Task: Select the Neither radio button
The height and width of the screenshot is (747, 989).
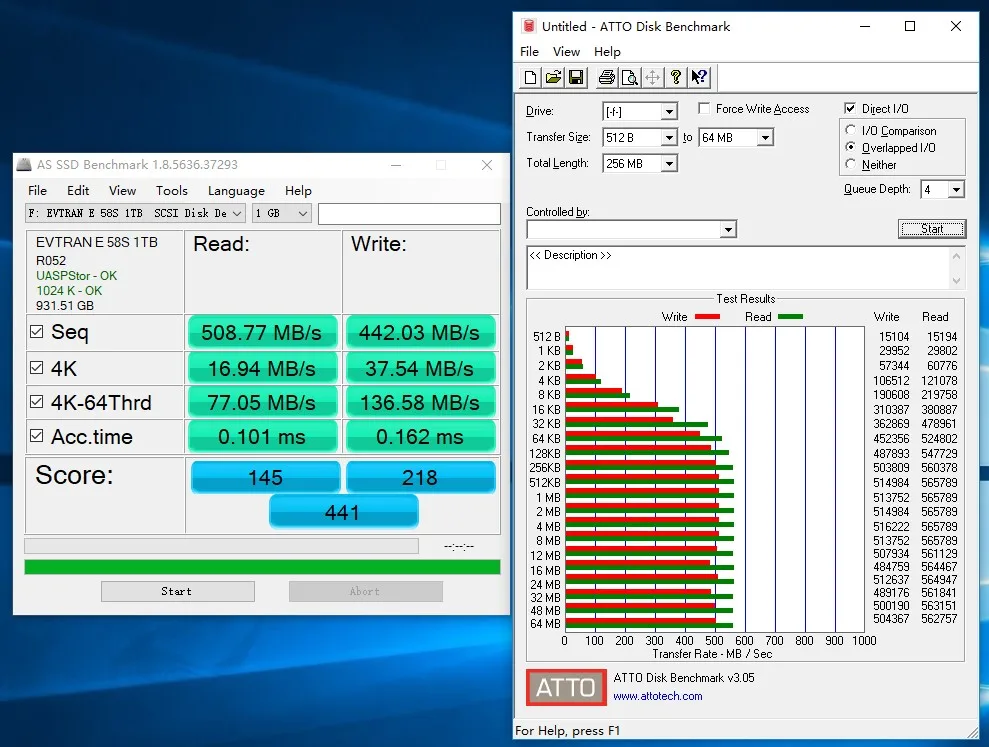Action: pyautogui.click(x=851, y=164)
